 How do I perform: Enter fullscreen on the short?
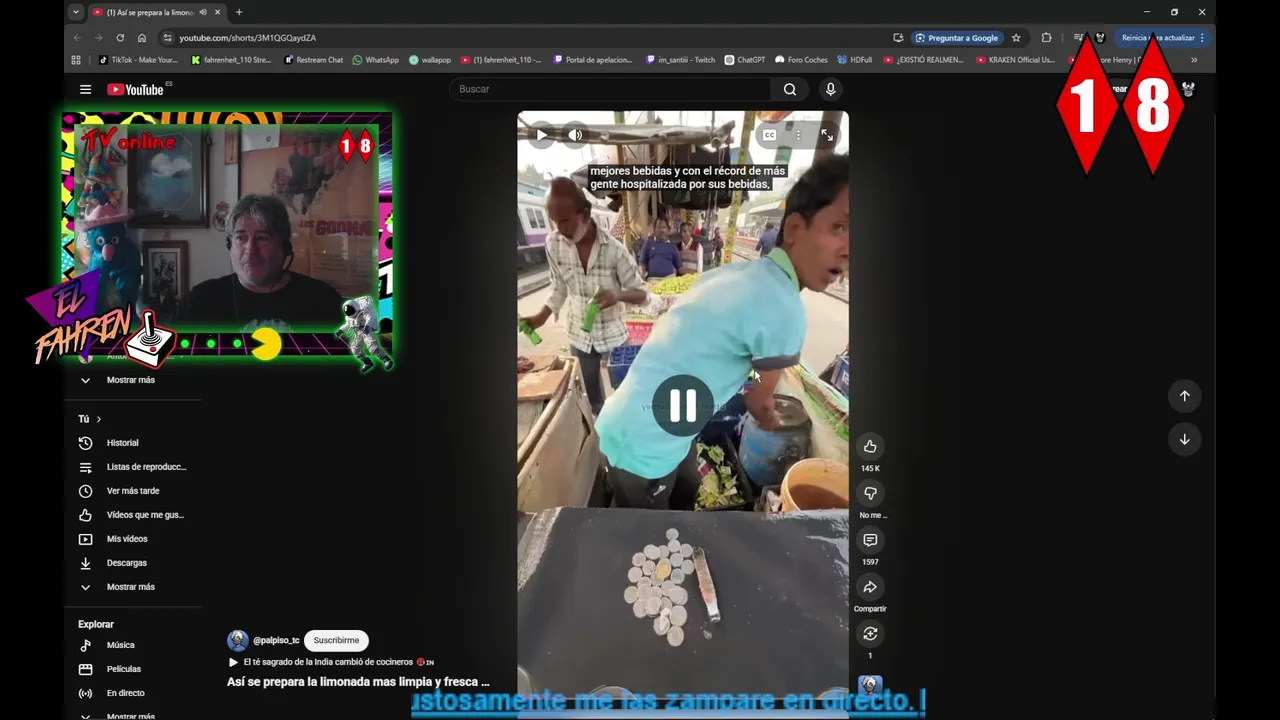pos(827,135)
